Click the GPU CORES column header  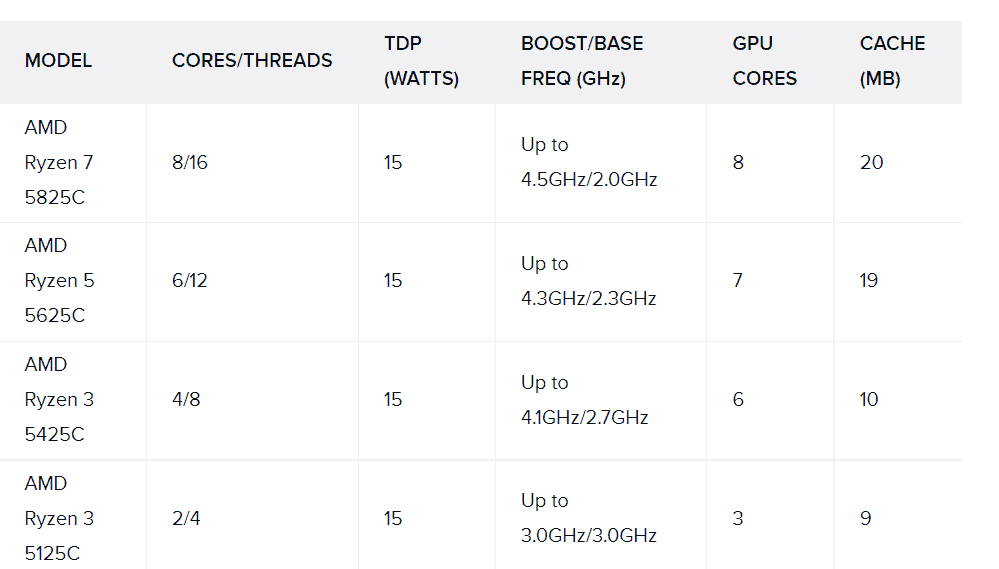[x=764, y=61]
